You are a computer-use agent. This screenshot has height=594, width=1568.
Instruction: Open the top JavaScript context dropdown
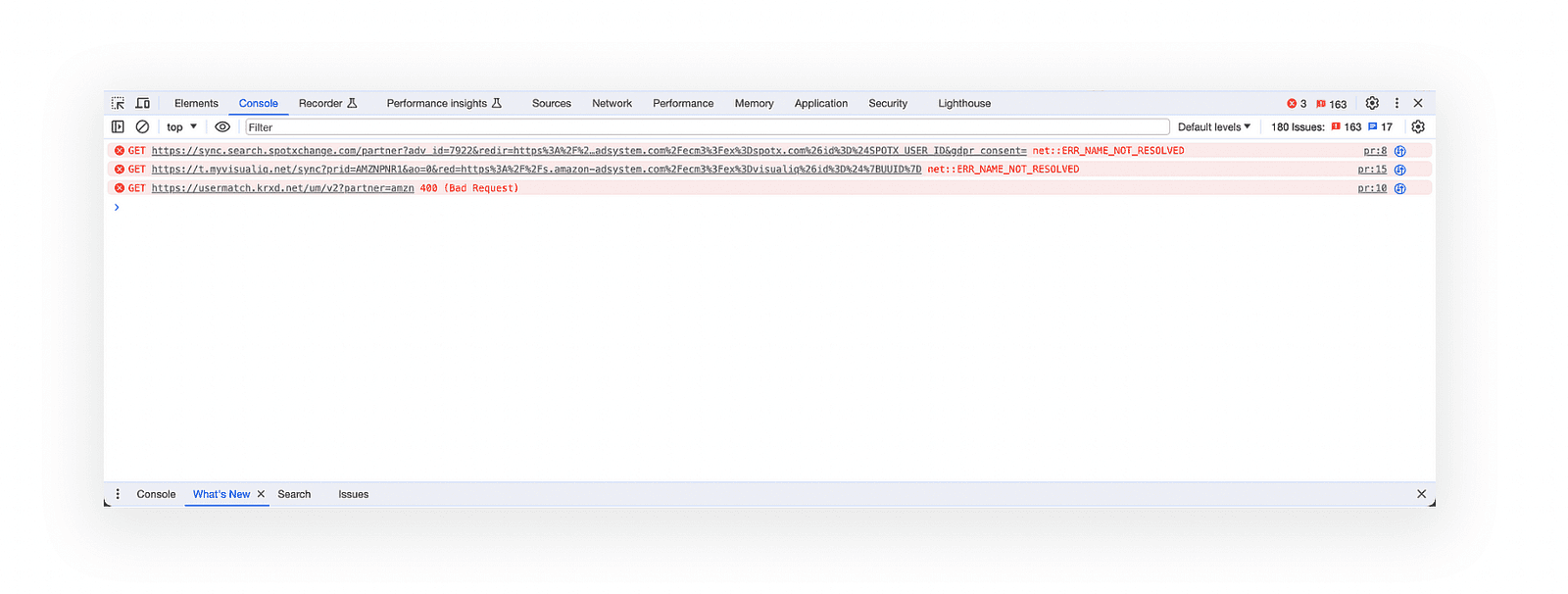(182, 126)
